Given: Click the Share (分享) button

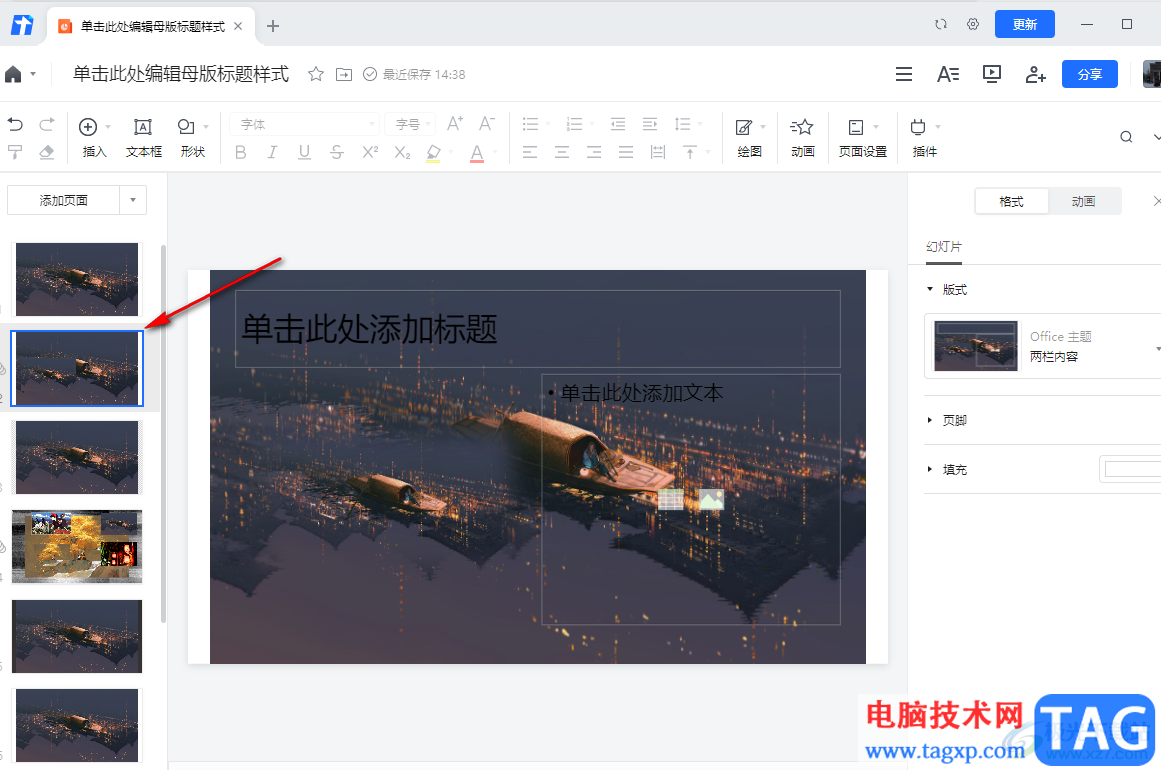Looking at the screenshot, I should (1089, 74).
